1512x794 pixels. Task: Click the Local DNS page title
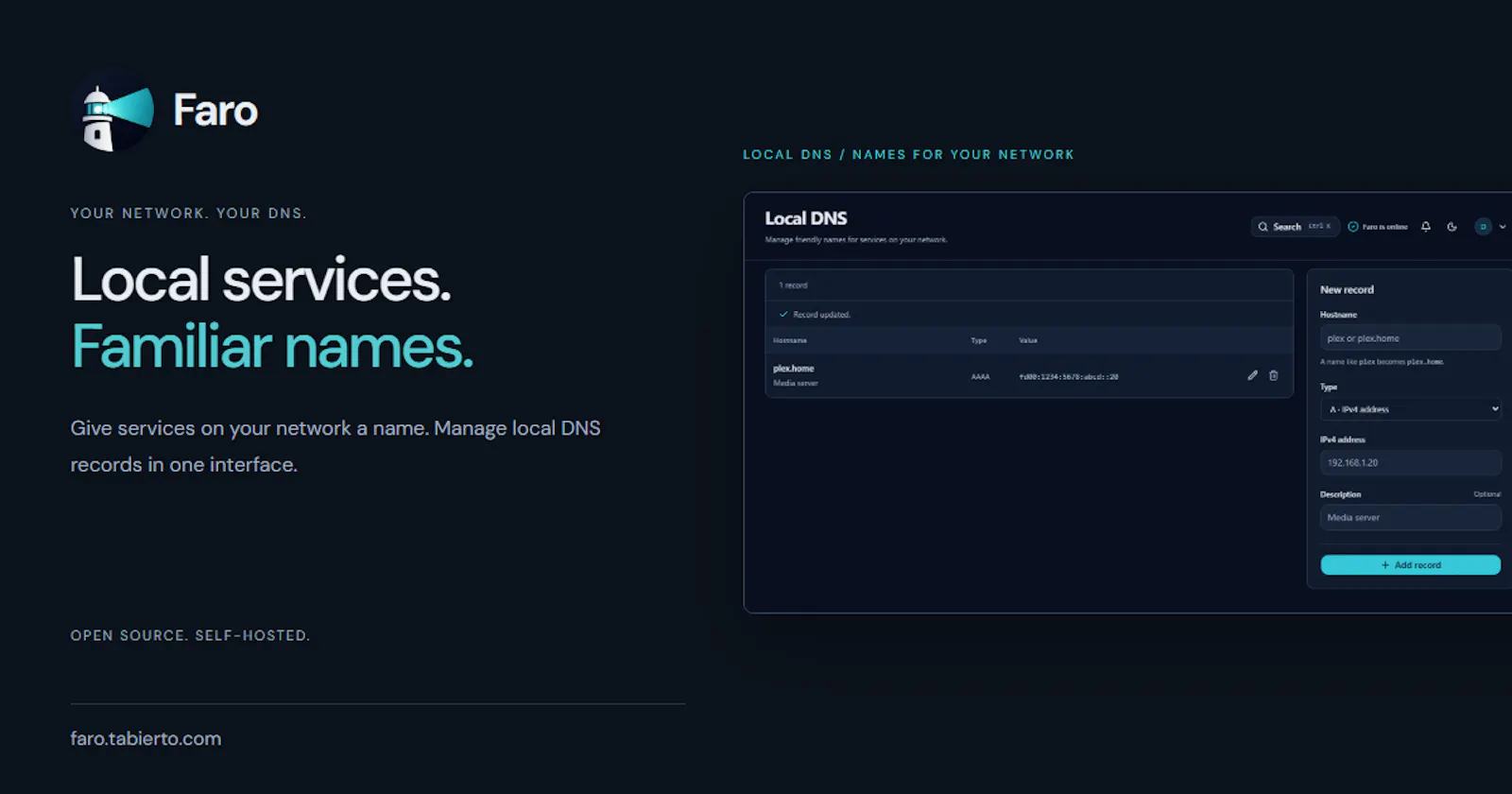[x=806, y=218]
